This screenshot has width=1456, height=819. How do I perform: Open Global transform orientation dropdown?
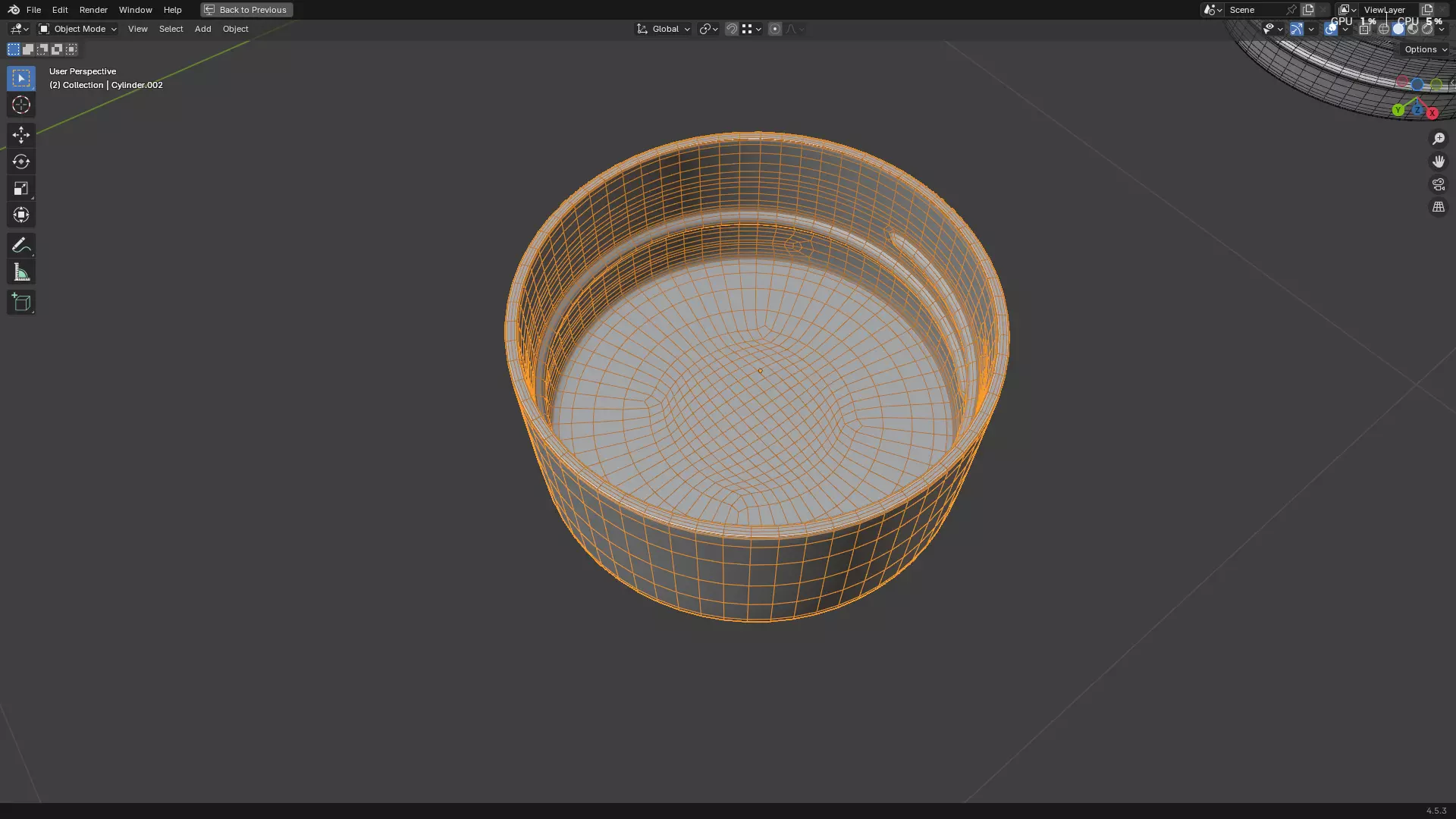[x=664, y=29]
